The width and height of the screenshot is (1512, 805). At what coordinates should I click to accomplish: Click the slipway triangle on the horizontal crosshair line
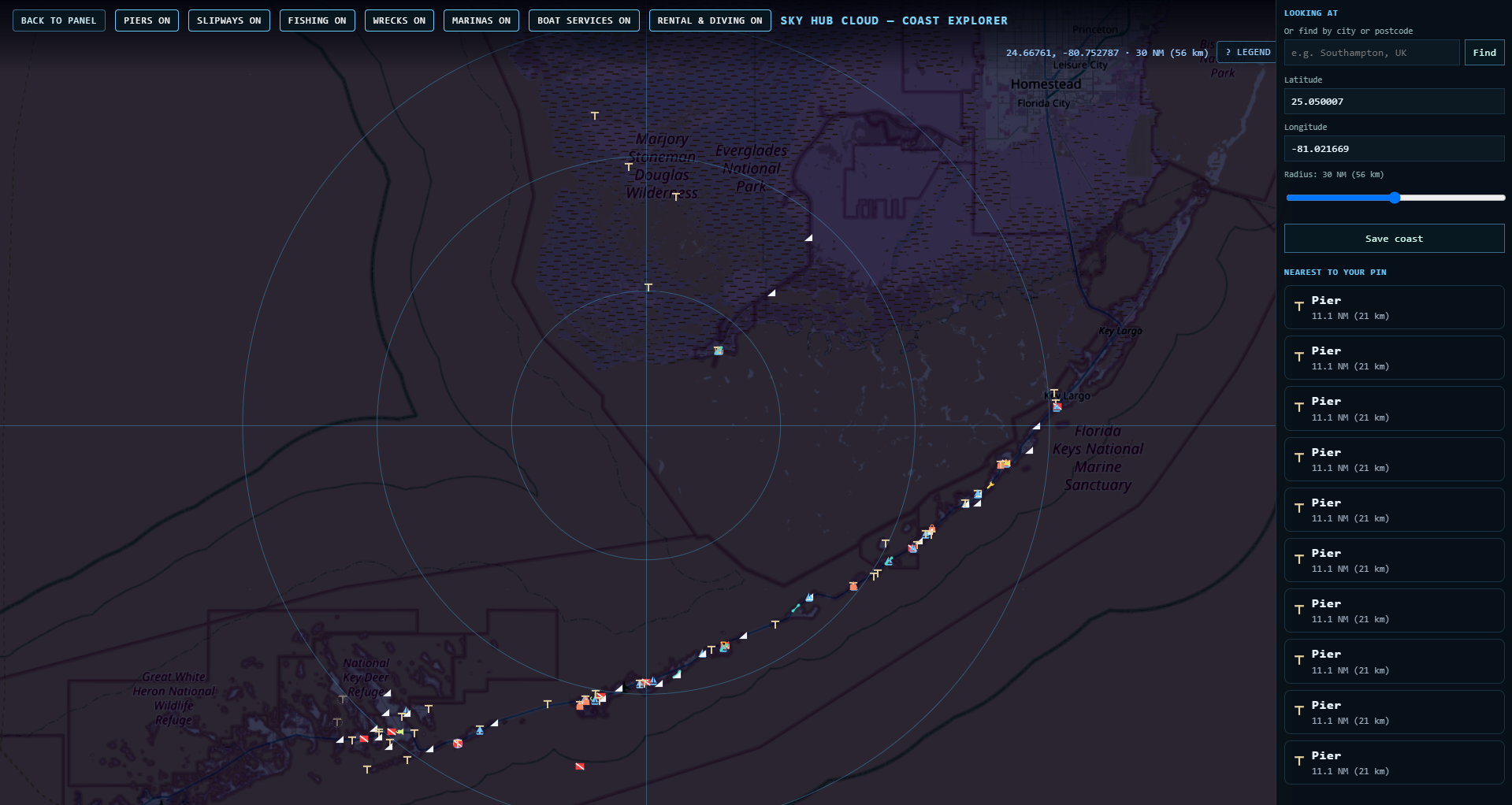tap(1037, 426)
